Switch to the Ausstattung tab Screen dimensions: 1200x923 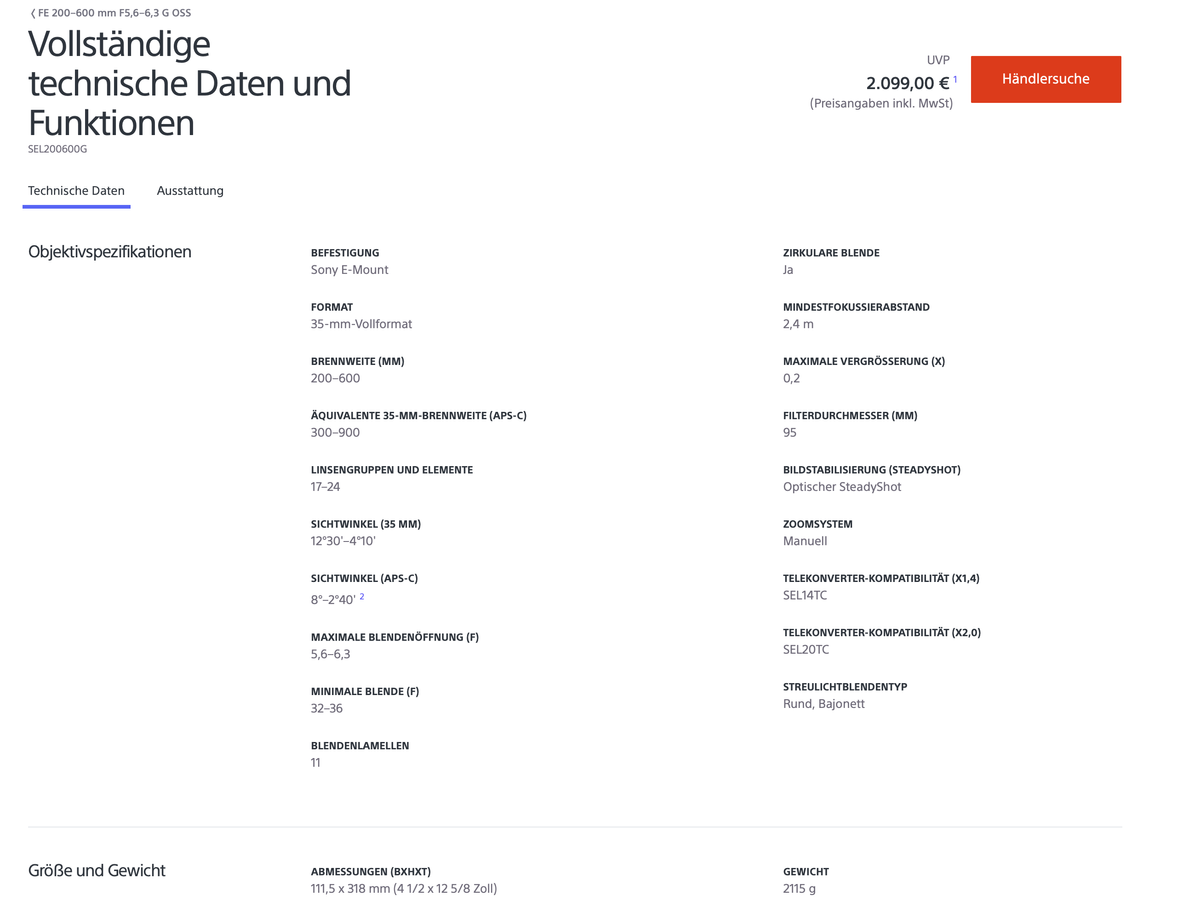[190, 190]
